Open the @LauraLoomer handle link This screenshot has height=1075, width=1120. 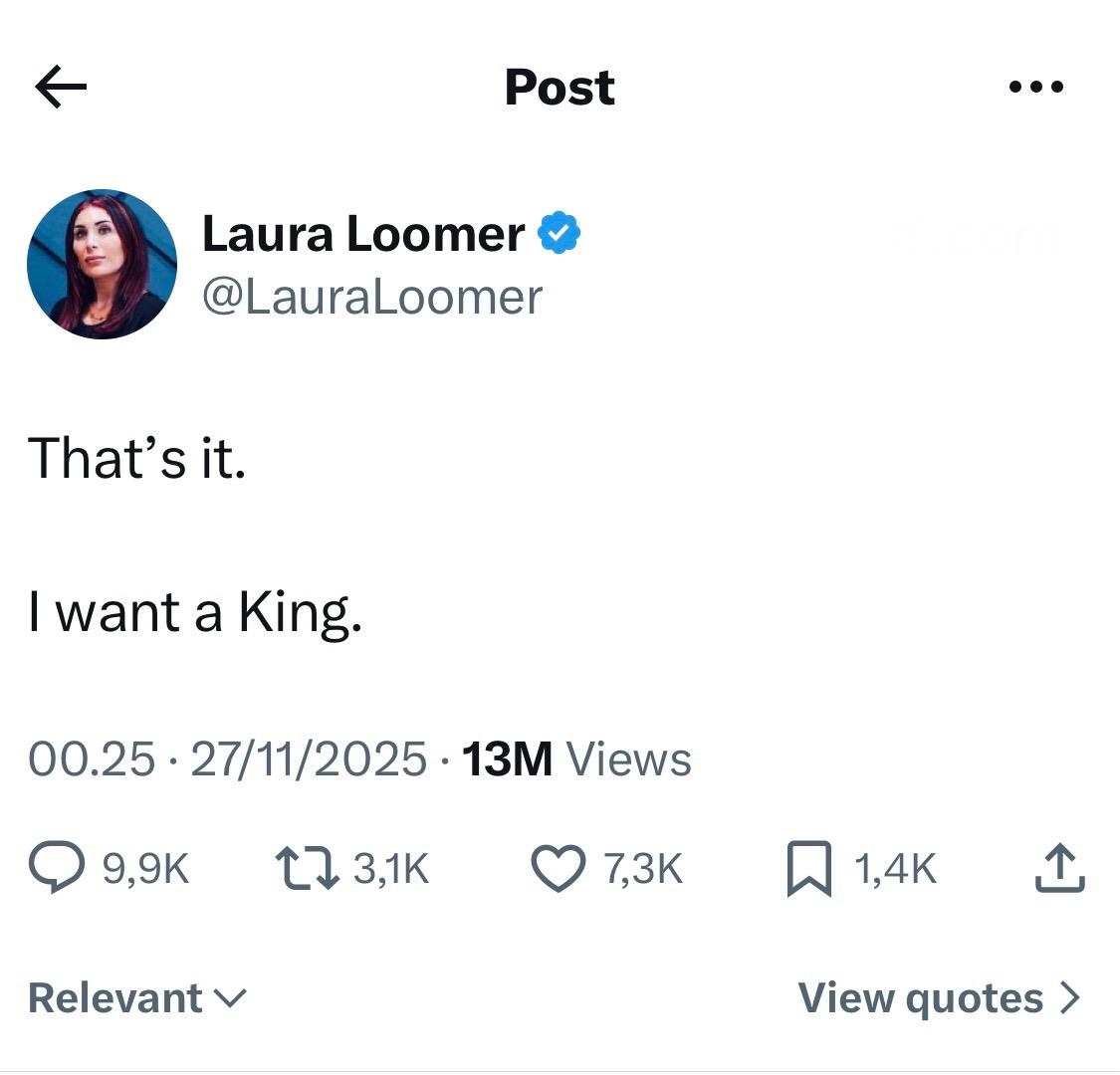click(x=372, y=297)
